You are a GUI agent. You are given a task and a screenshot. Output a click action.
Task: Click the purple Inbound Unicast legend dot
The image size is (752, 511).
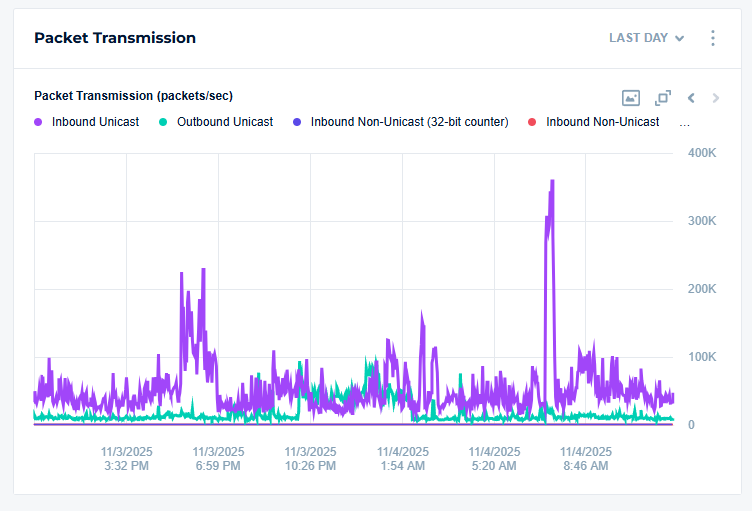[x=38, y=122]
